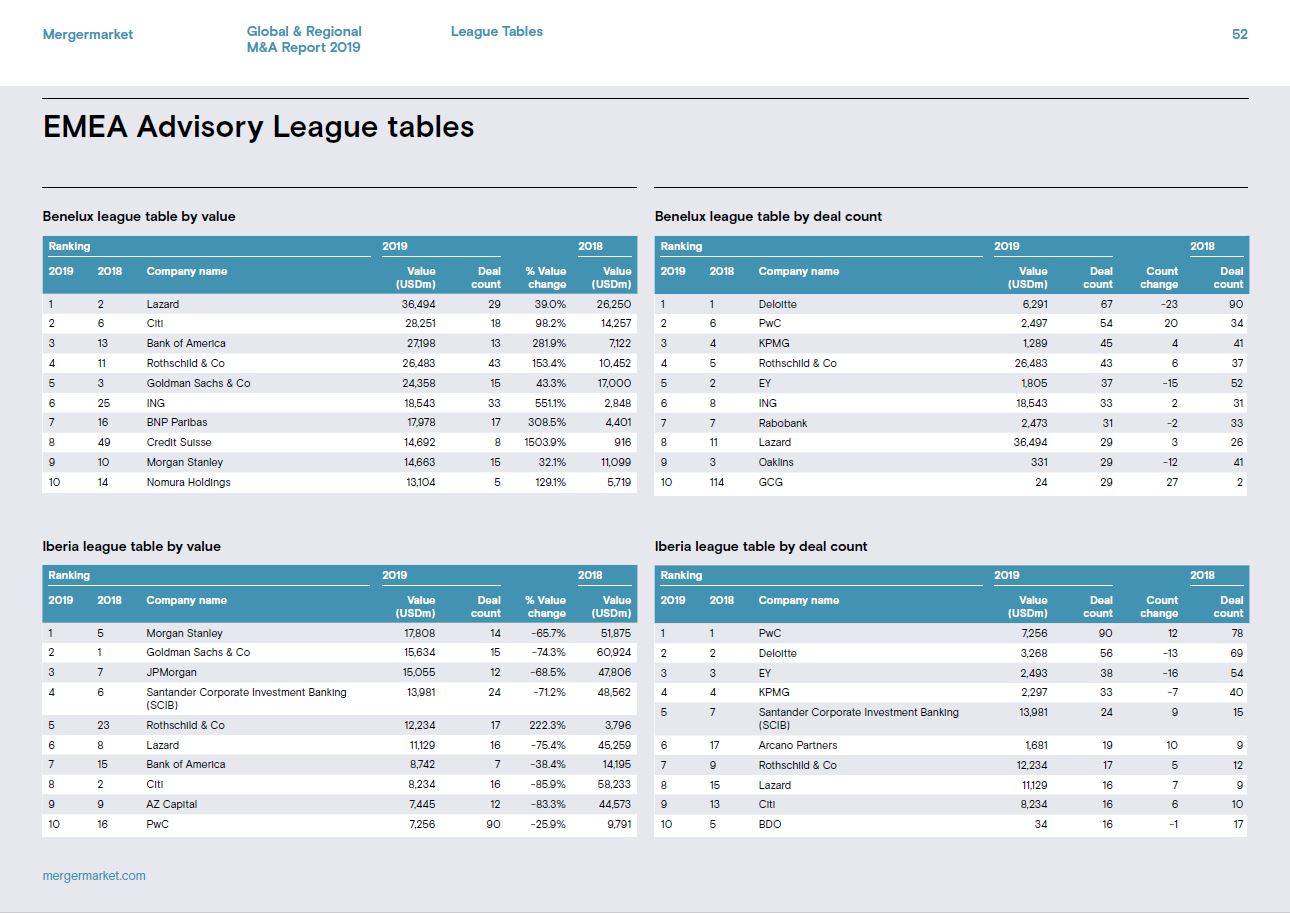Select the 'Oaklins' company name
The image size is (1290, 913).
point(777,462)
